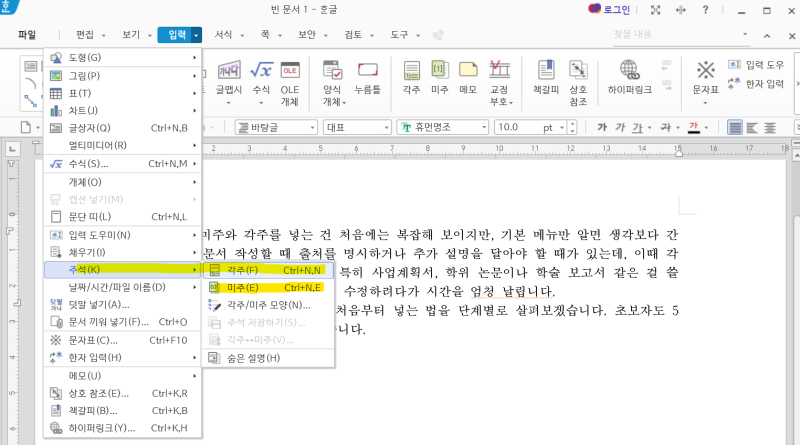The height and width of the screenshot is (445, 800).
Task: Click the new document toolbar icon
Action: click(26, 127)
